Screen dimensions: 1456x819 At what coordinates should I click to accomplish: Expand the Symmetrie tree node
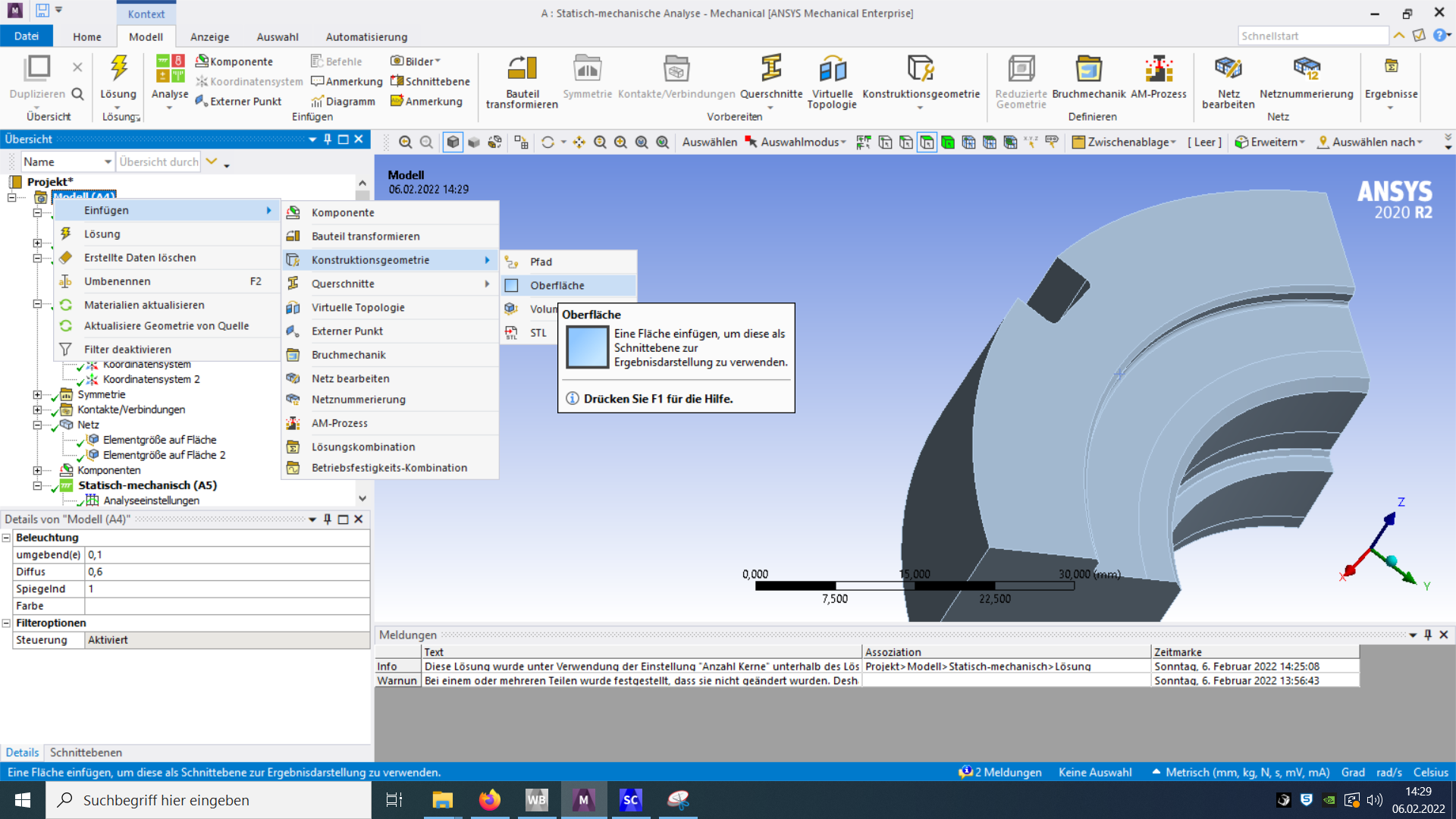point(36,394)
